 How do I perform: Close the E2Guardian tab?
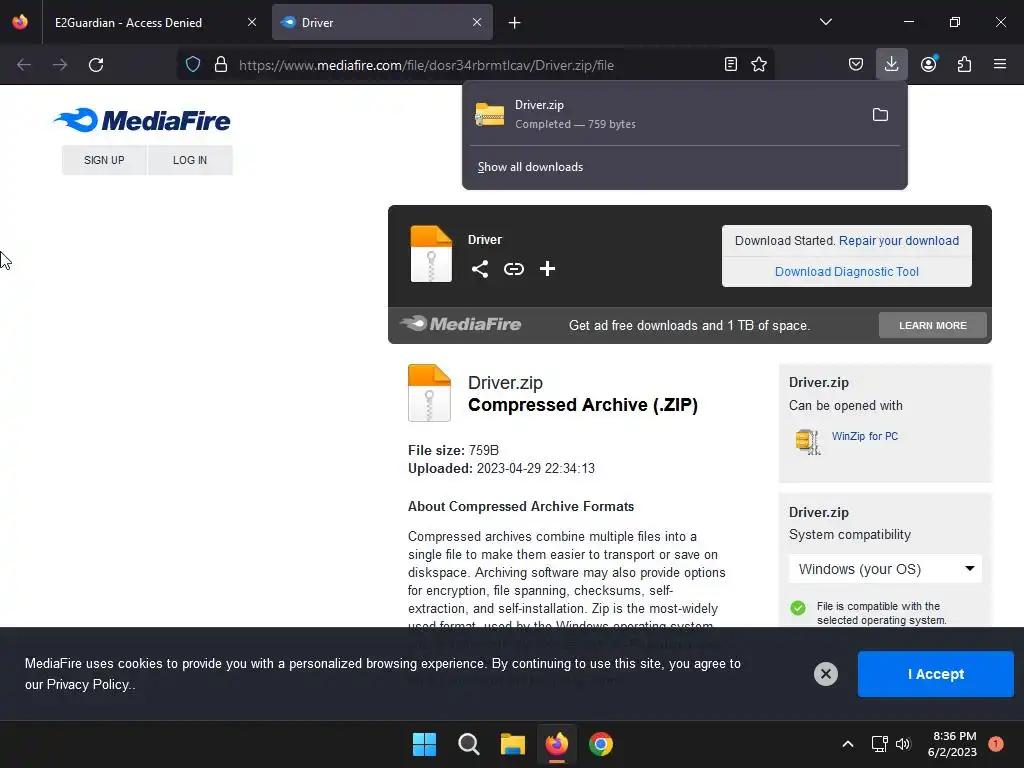pos(252,22)
